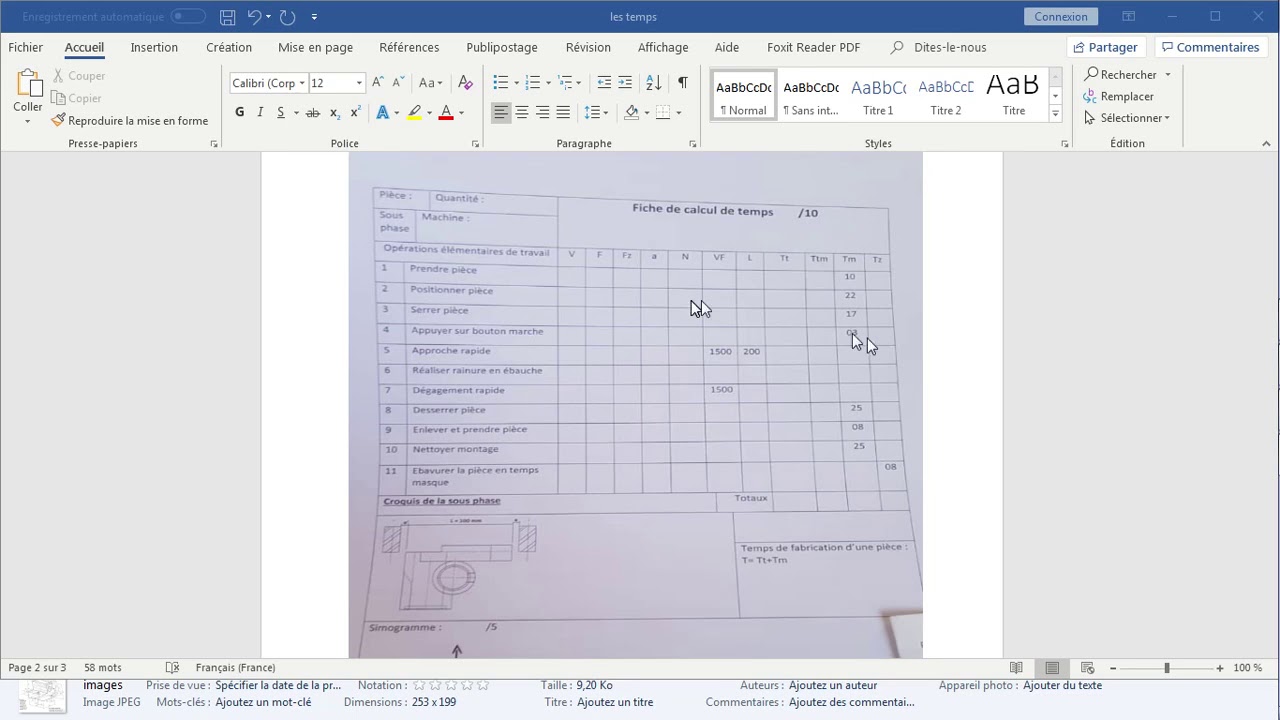Open ribbon display options icon
This screenshot has height=720, width=1280.
1128,17
